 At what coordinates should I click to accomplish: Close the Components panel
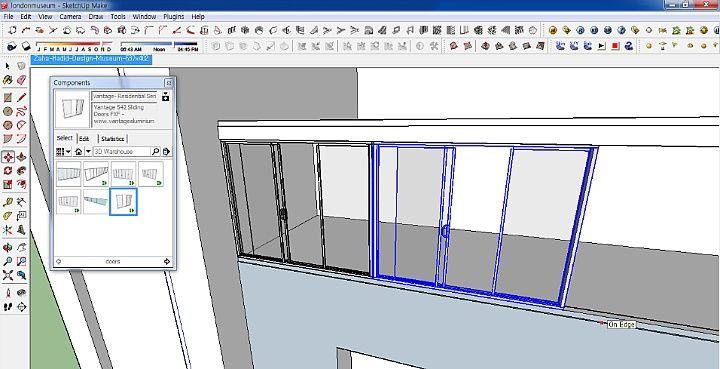click(x=169, y=83)
